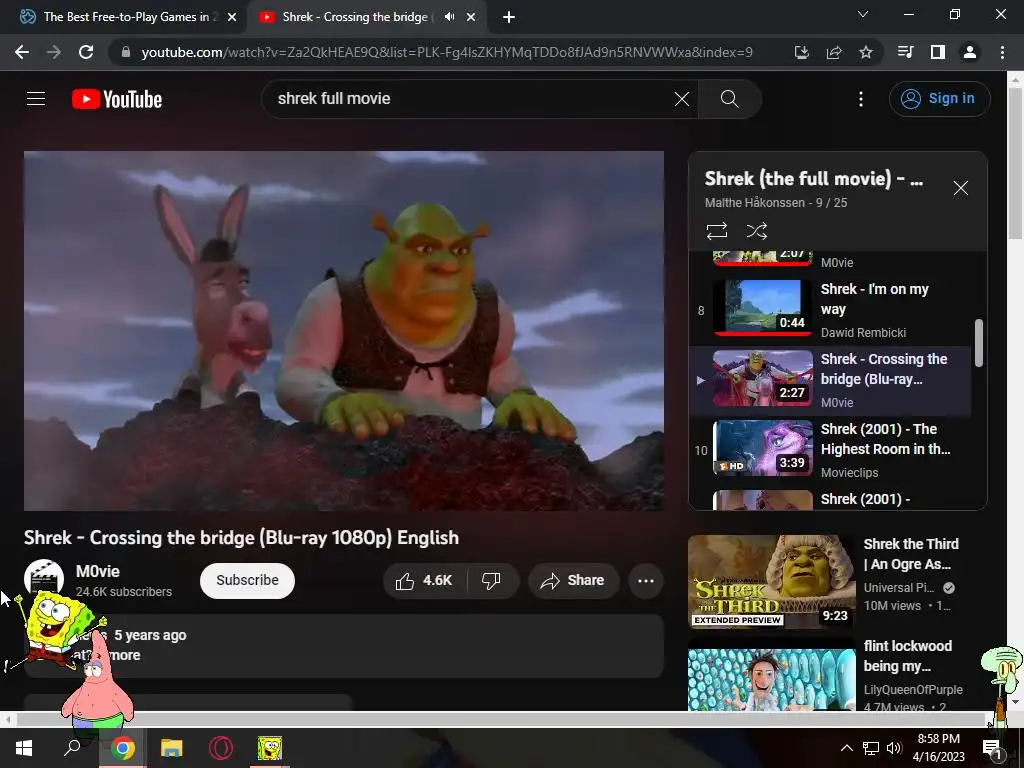Close the playlist panel with the X
This screenshot has height=768, width=1024.
pyautogui.click(x=961, y=188)
